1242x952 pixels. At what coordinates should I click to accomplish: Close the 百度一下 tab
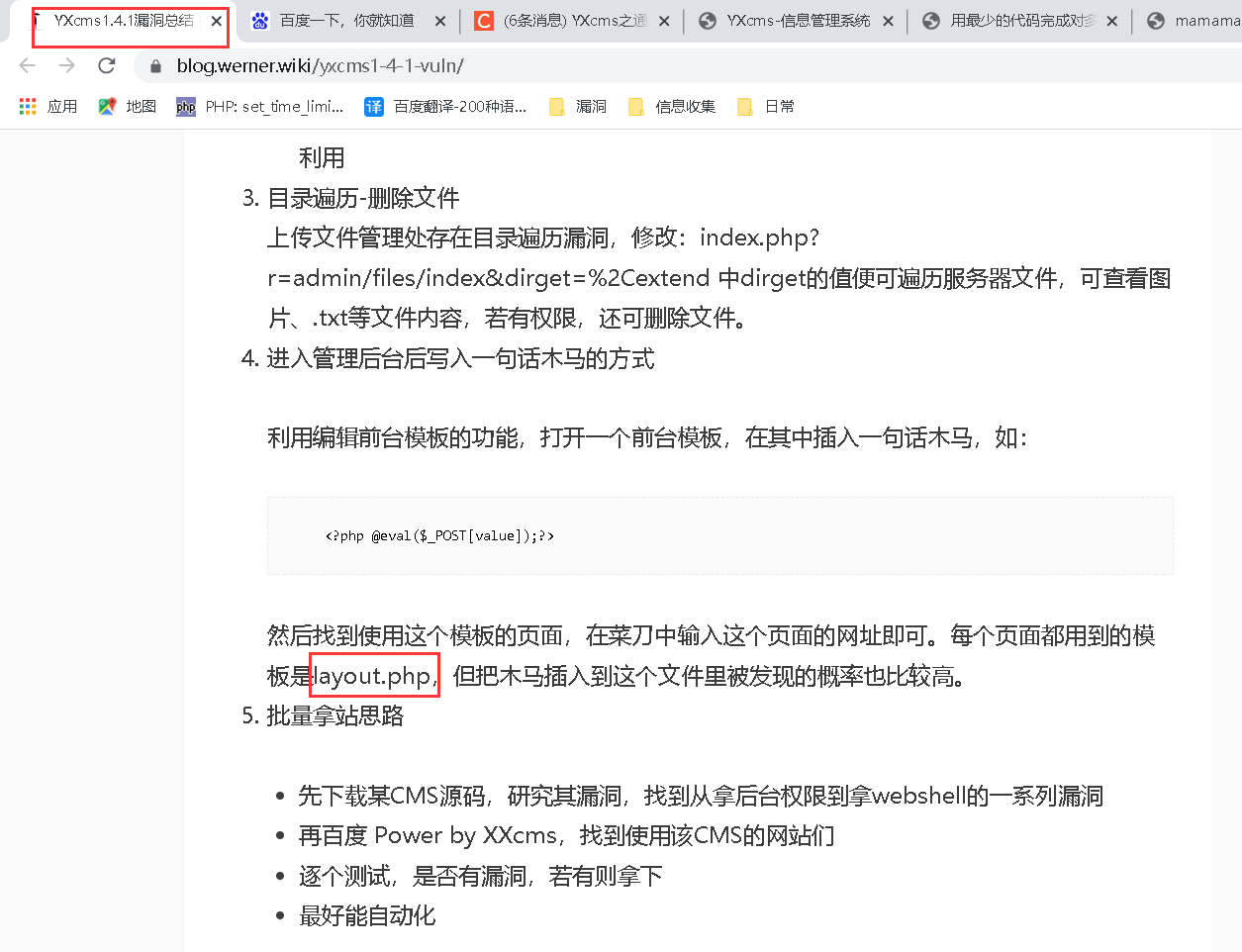pyautogui.click(x=439, y=21)
